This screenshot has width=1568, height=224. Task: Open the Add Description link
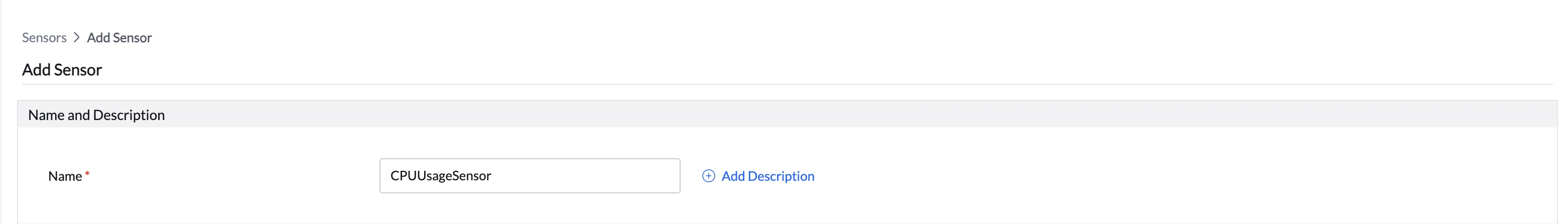(767, 176)
